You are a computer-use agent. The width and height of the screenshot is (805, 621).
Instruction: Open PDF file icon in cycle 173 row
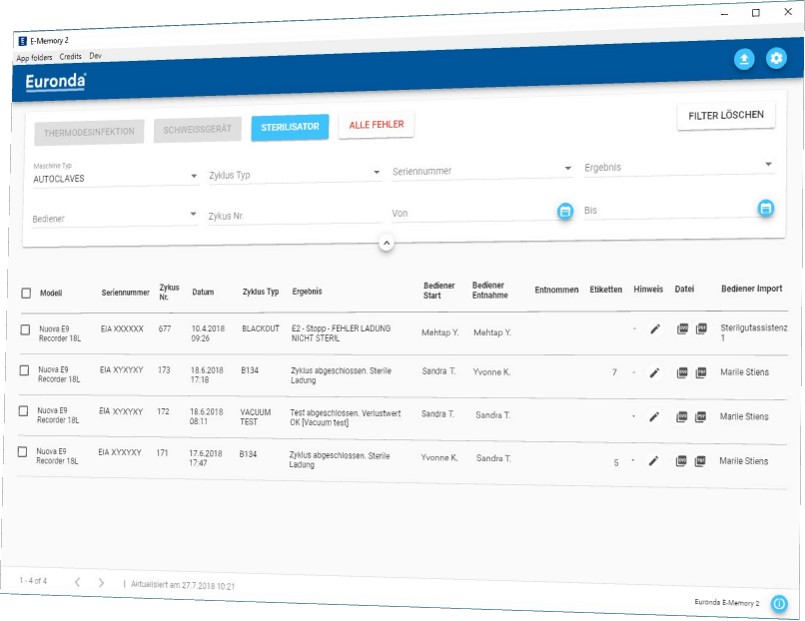tap(701, 373)
